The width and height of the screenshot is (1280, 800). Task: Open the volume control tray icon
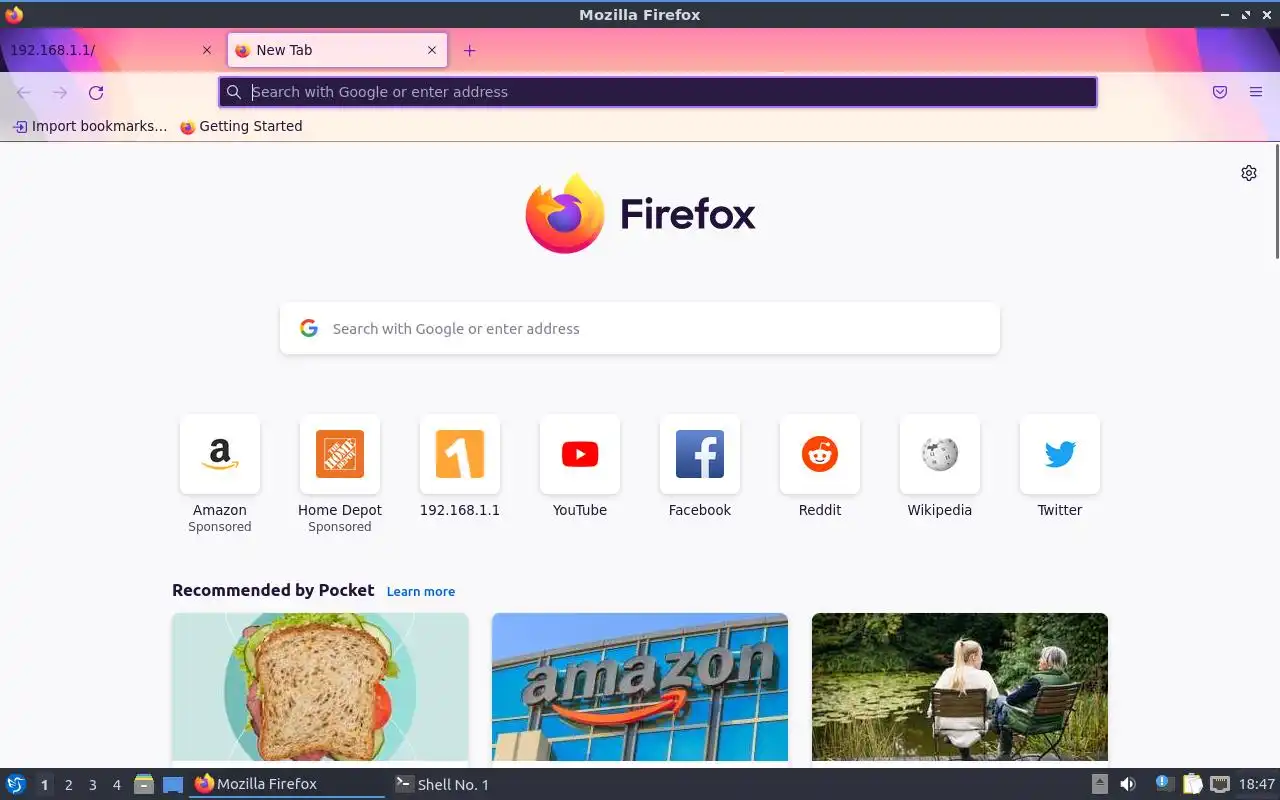pyautogui.click(x=1127, y=785)
